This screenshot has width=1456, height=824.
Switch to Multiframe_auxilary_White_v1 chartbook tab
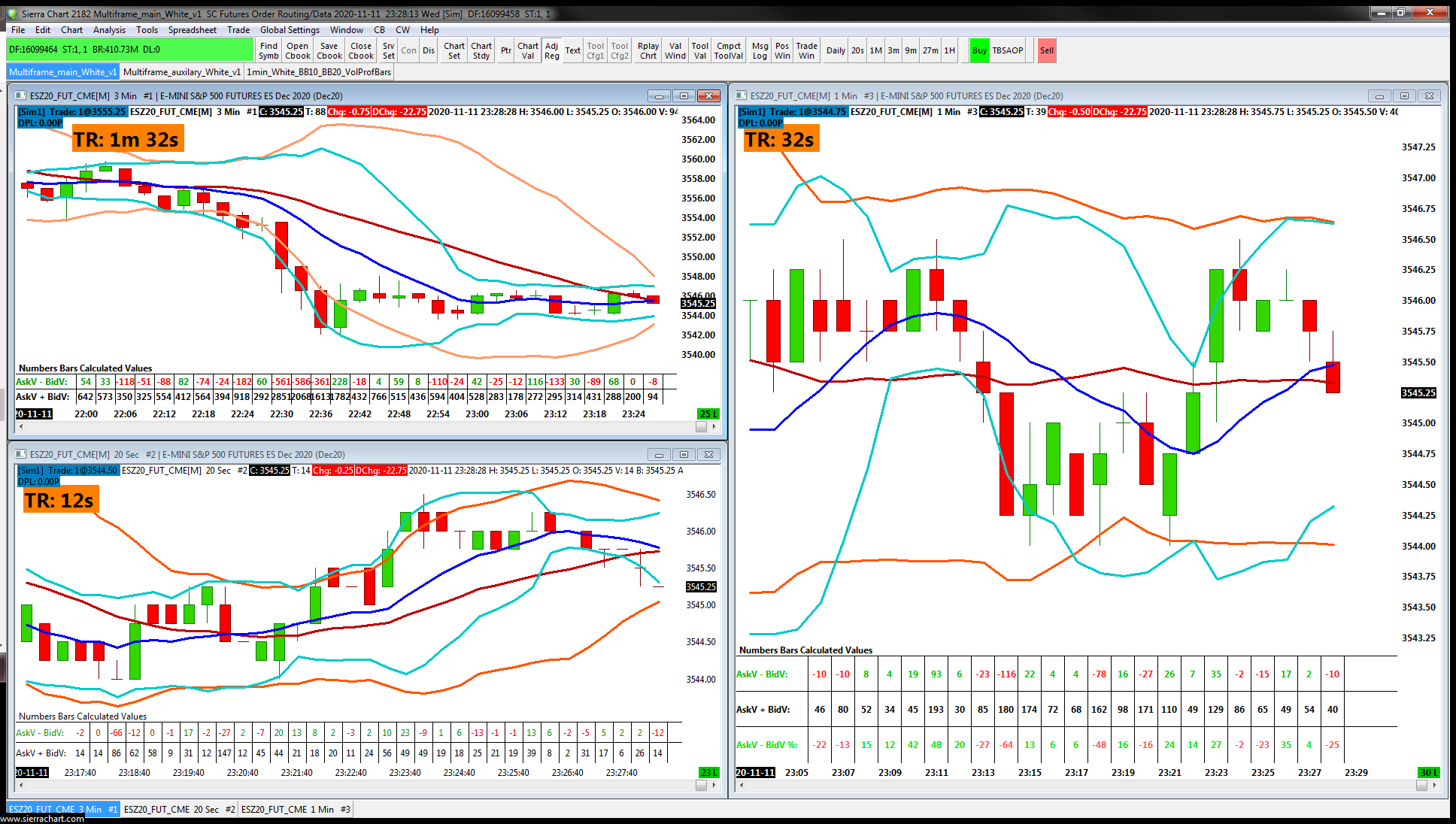(181, 72)
